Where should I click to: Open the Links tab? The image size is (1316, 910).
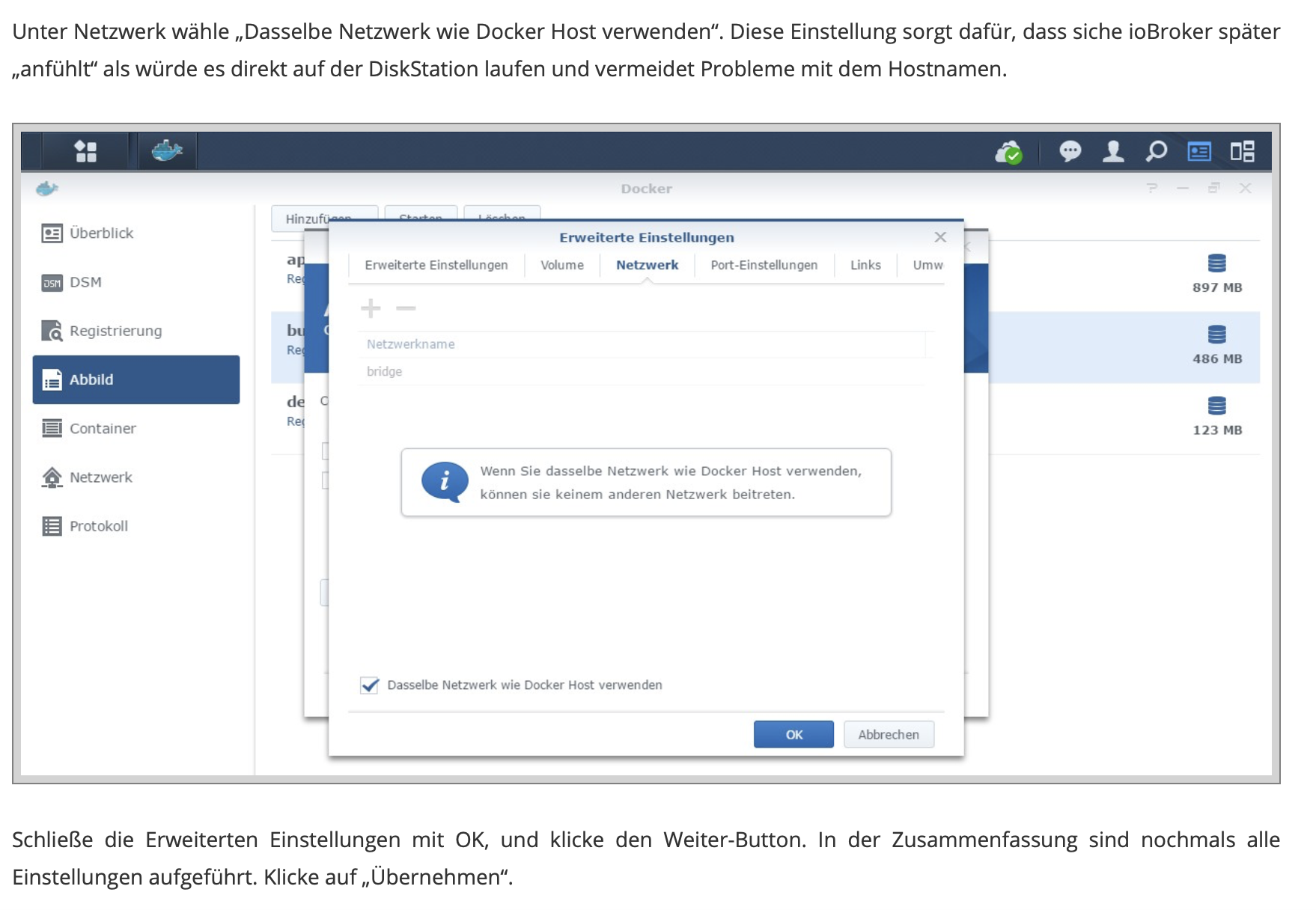pos(865,265)
